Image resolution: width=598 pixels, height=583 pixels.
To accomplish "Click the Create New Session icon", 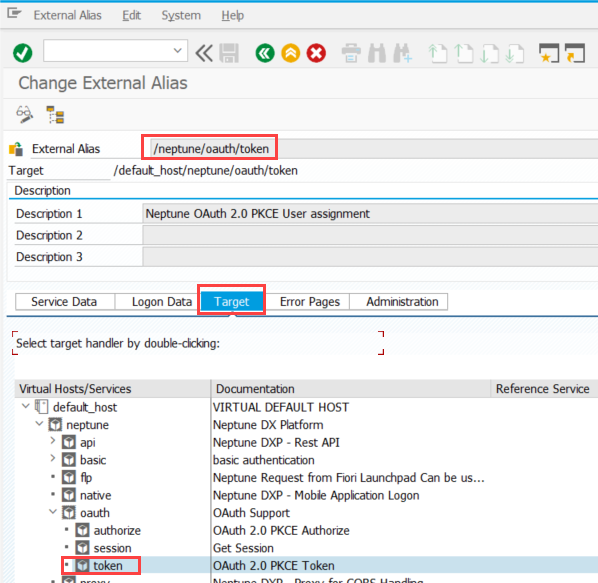I will pyautogui.click(x=549, y=53).
